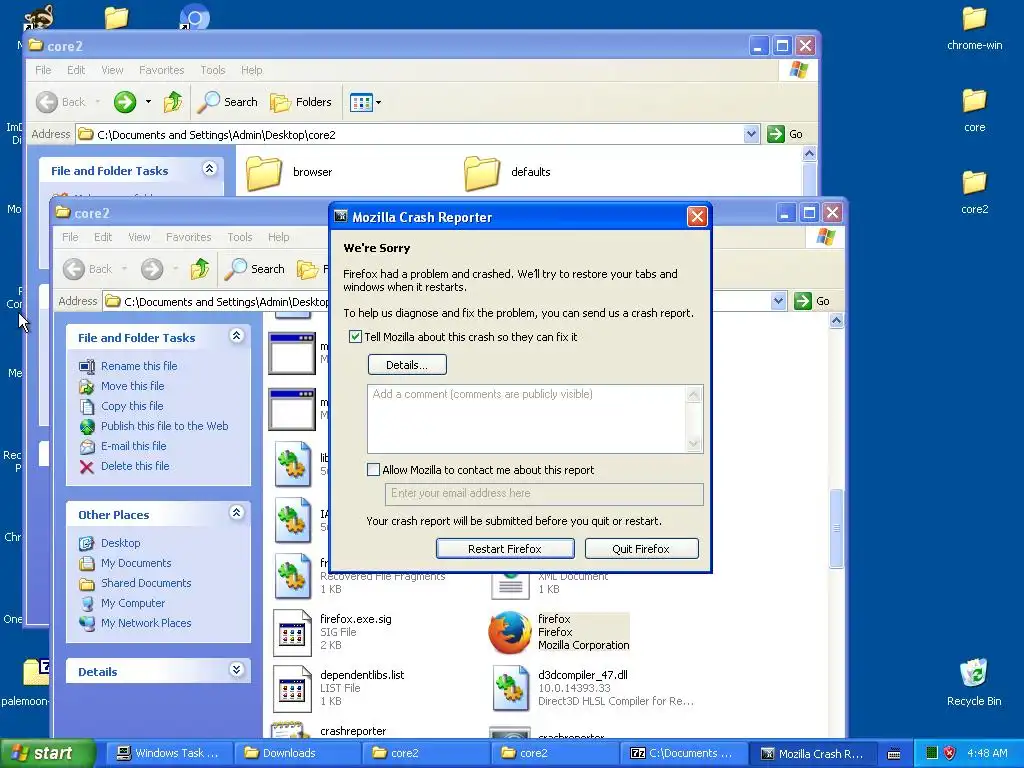
Task: Open address bar dropdown in front core2 window
Action: pos(778,301)
